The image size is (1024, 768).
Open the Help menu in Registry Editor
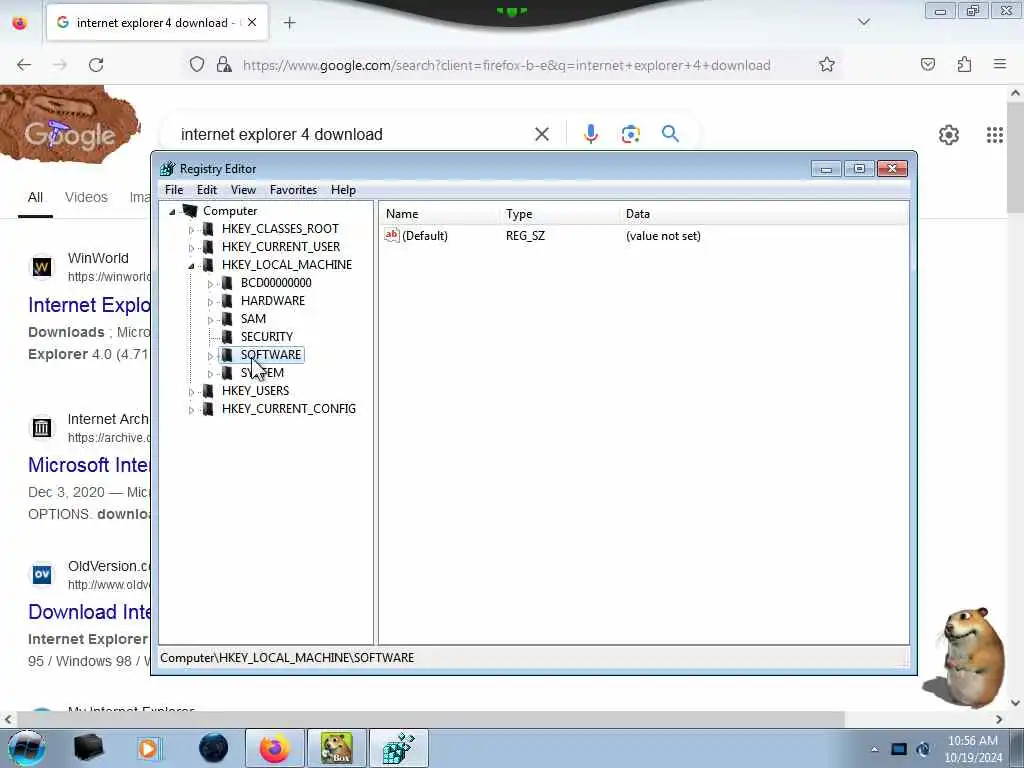click(343, 190)
